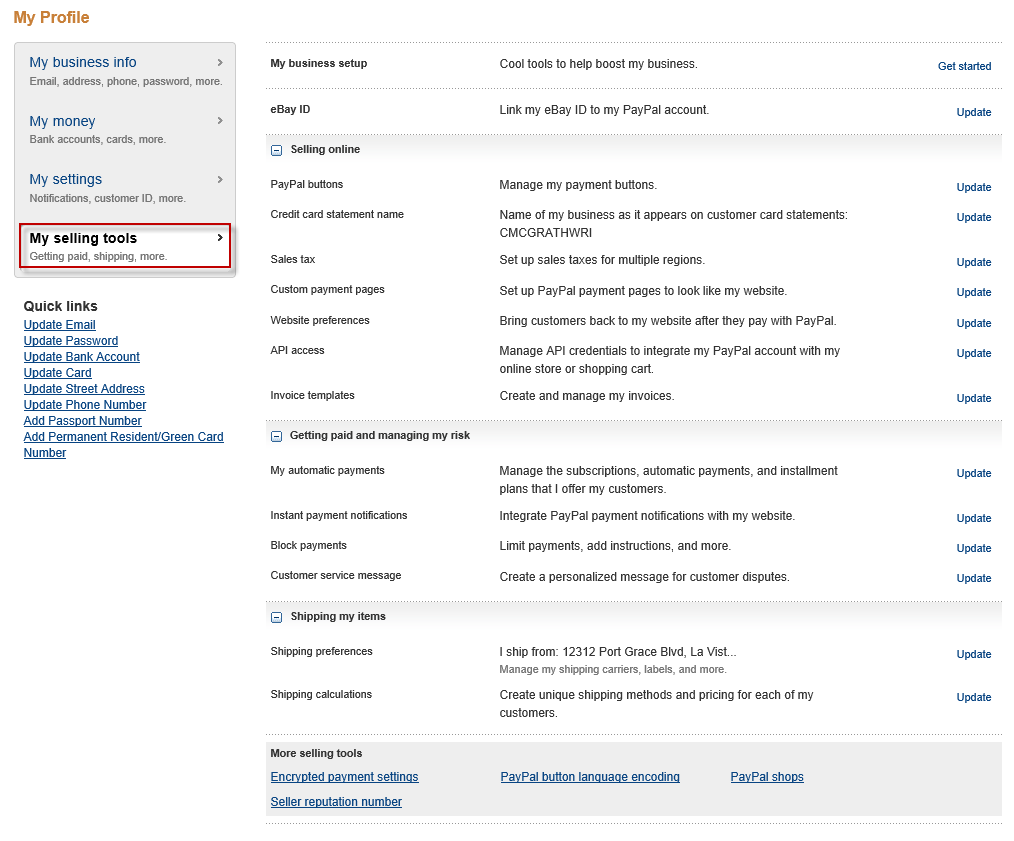The width and height of the screenshot is (1014, 841).
Task: Click Update Bank Account quick link
Action: [82, 357]
